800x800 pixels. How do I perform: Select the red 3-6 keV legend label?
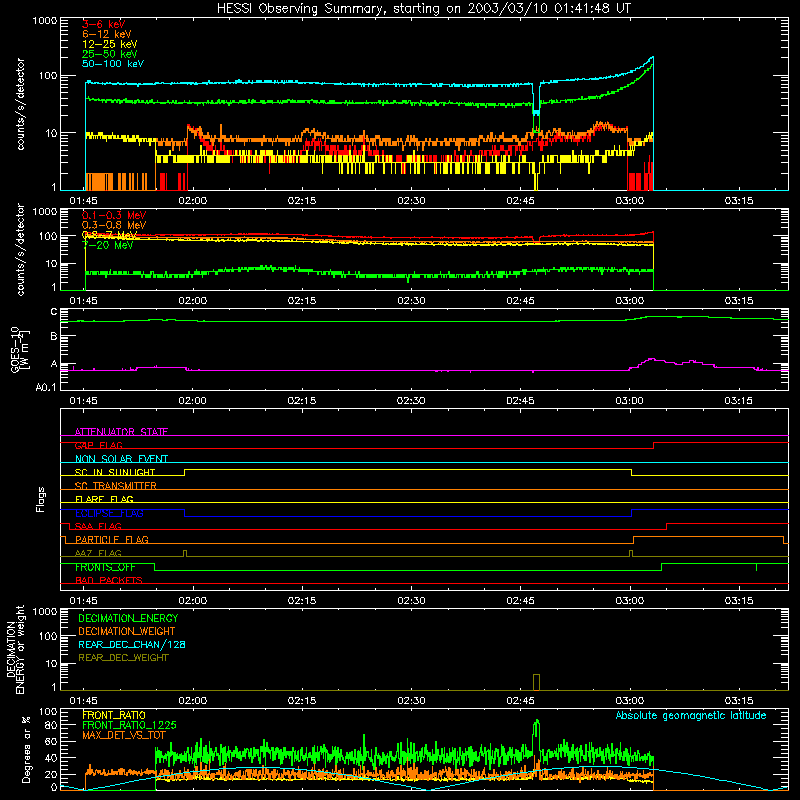coord(104,24)
